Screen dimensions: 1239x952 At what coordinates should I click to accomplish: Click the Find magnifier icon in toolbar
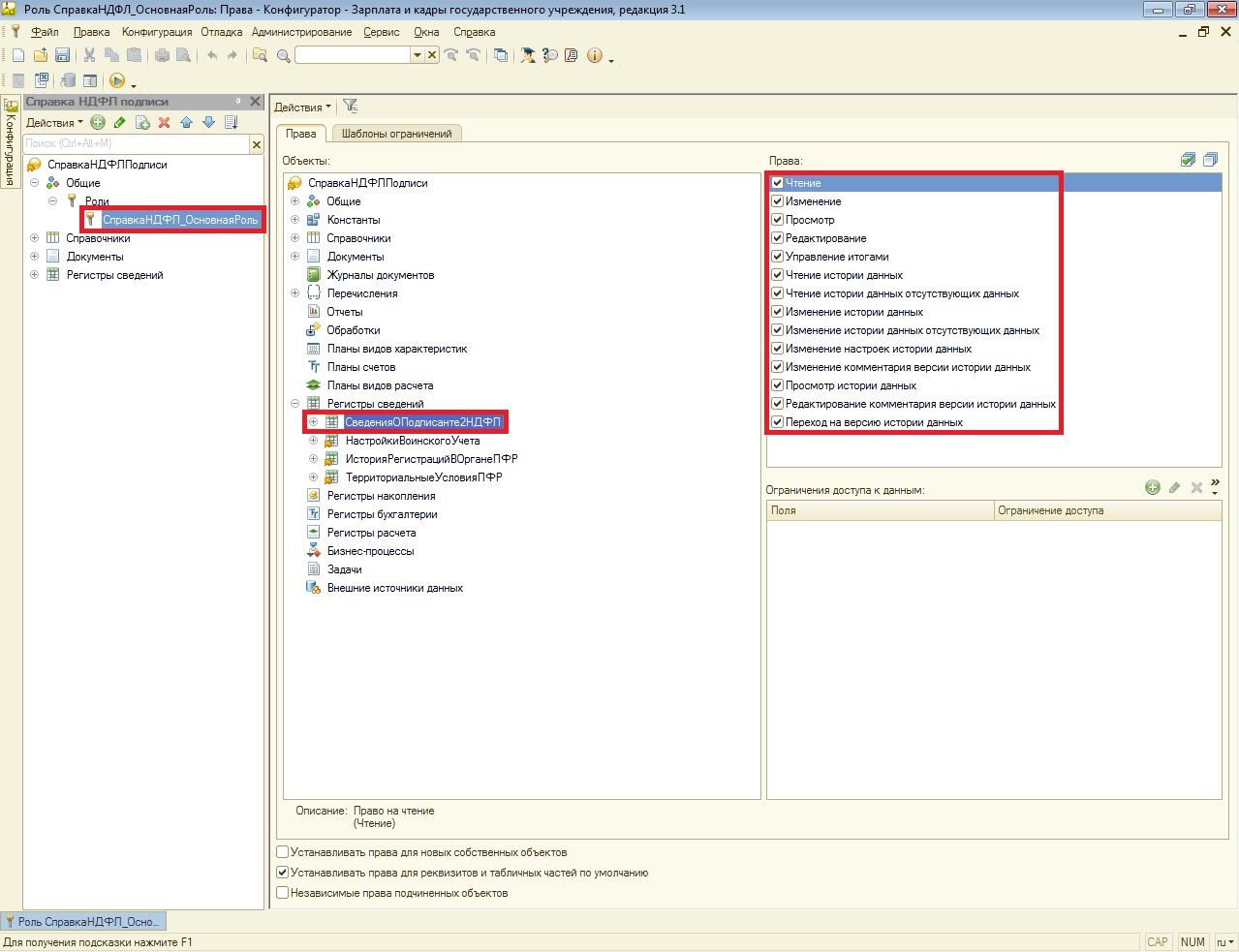click(x=283, y=55)
